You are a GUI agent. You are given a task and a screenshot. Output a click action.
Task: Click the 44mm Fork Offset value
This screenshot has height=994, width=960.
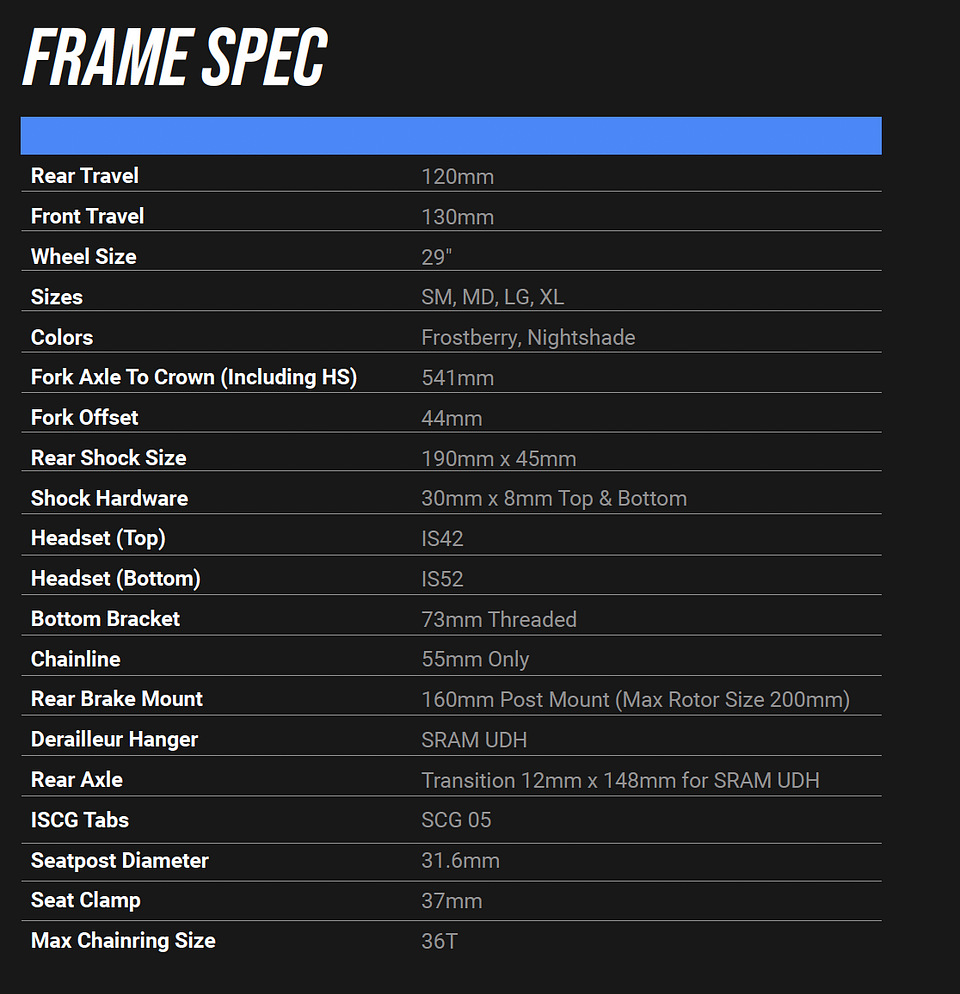pos(451,418)
